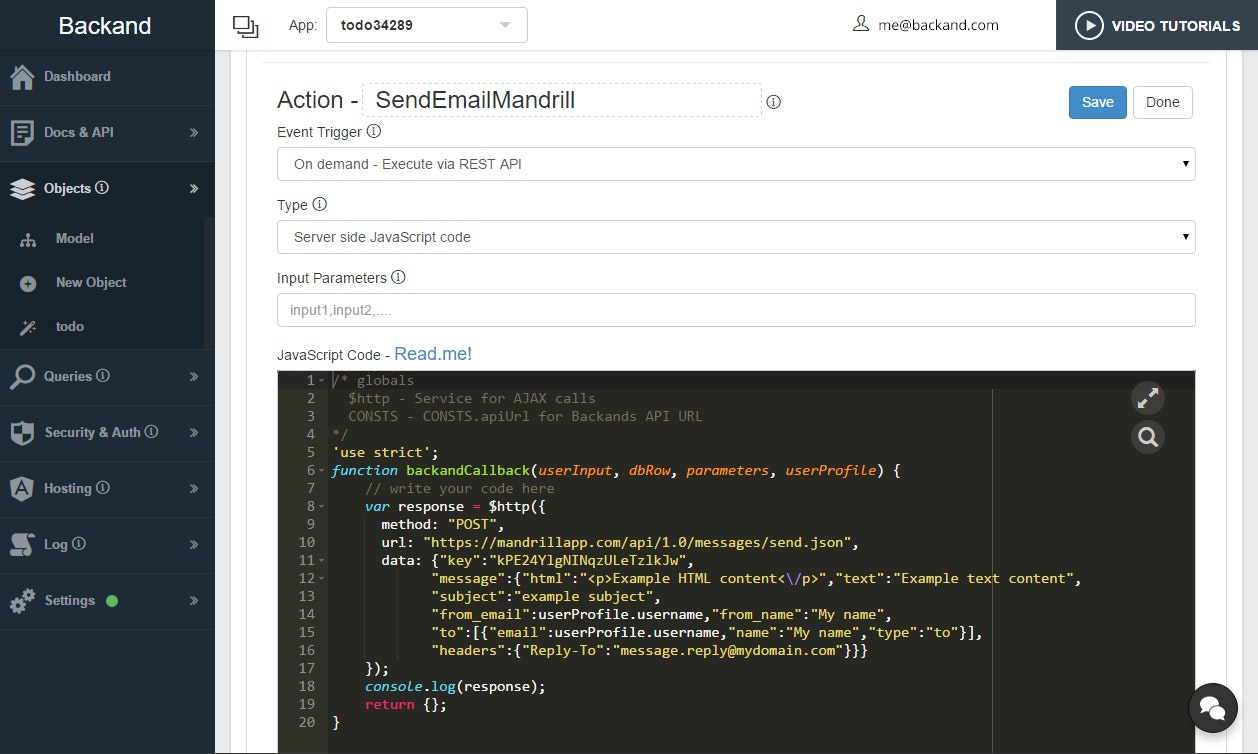Open the Type dropdown
This screenshot has width=1258, height=754.
tap(736, 237)
